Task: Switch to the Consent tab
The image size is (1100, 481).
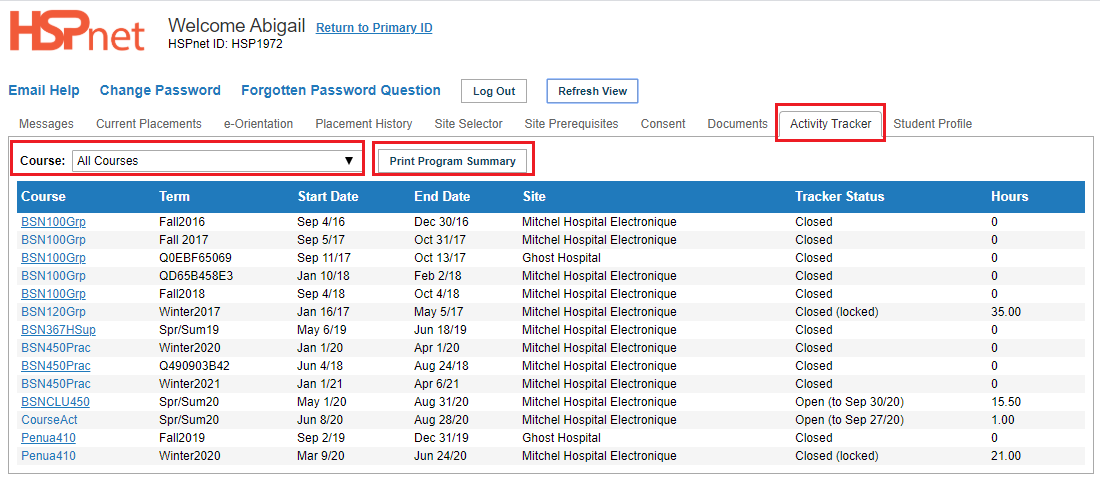Action: 663,124
